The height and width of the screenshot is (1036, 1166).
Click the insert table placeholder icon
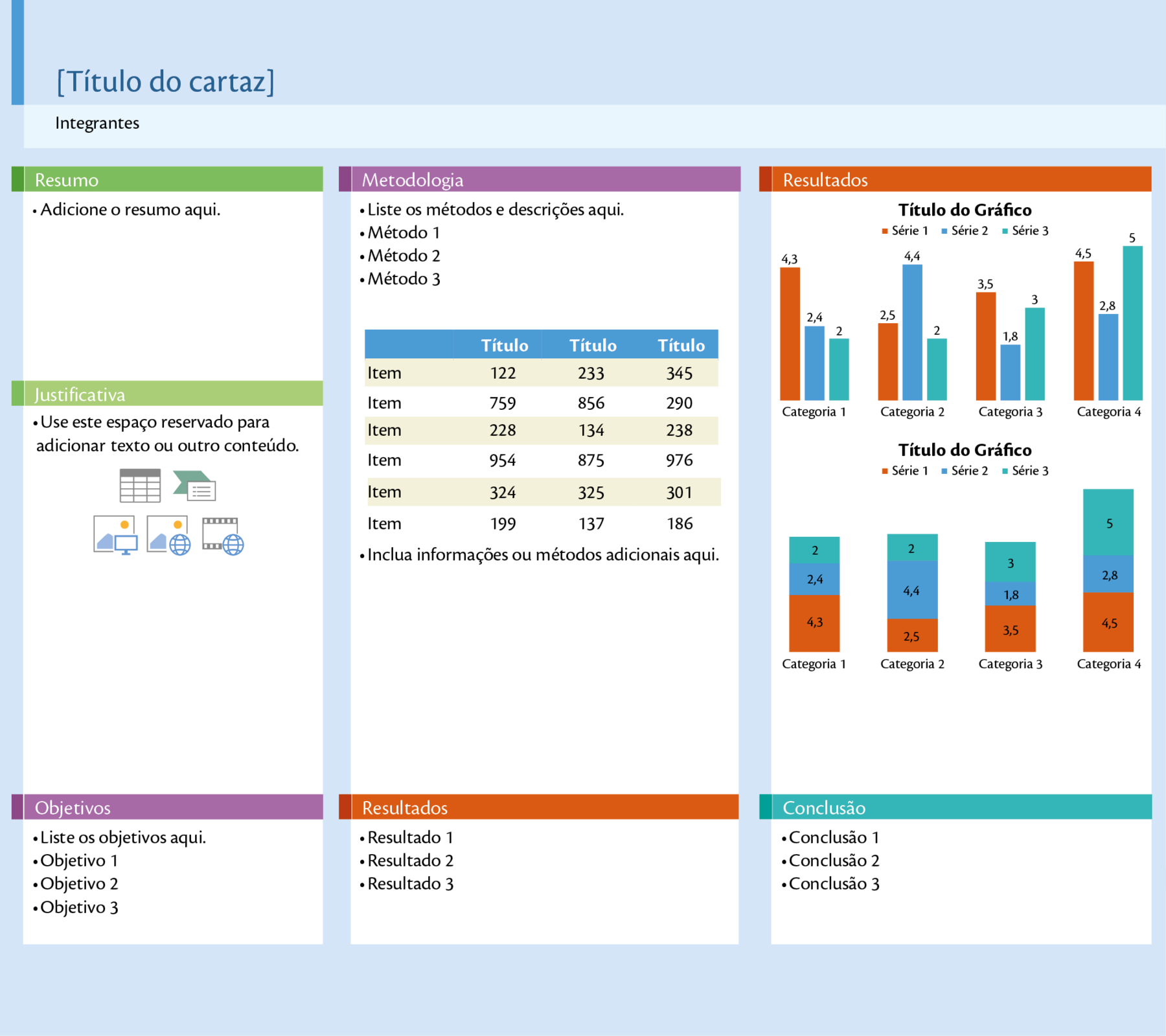pos(140,486)
